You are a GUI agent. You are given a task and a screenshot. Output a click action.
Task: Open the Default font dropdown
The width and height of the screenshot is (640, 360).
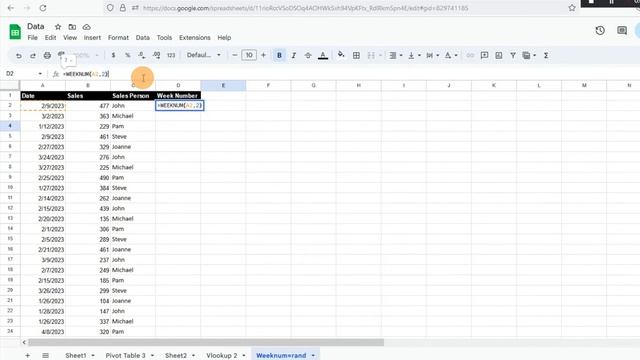tap(203, 55)
